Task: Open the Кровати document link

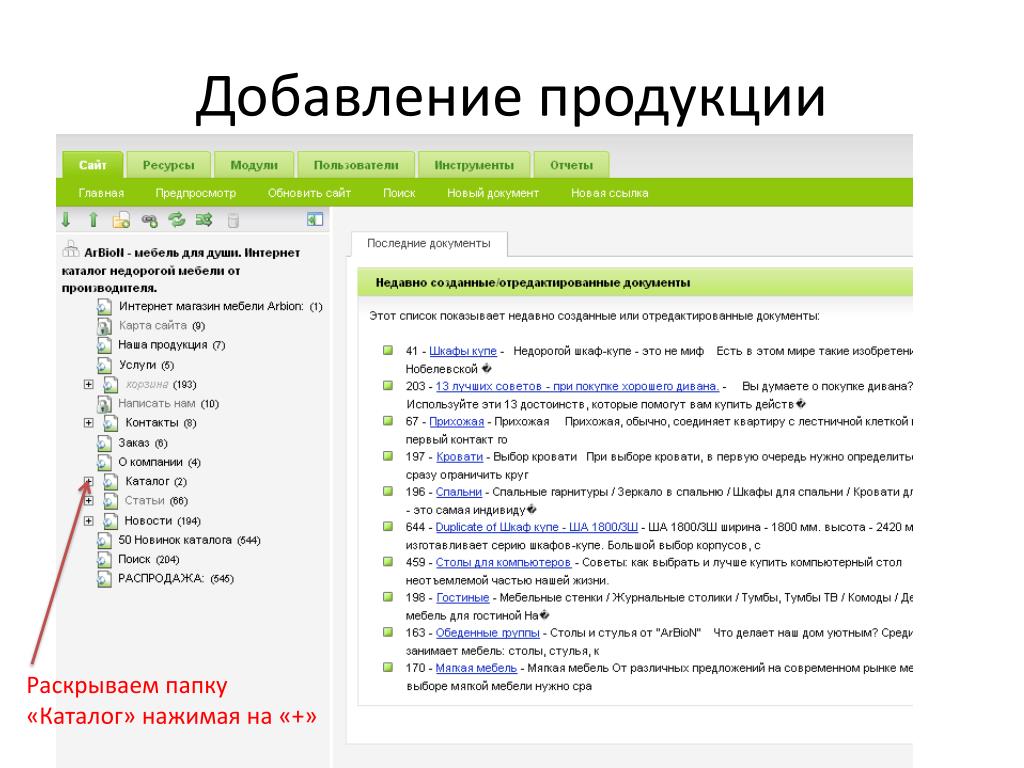Action: pos(460,456)
